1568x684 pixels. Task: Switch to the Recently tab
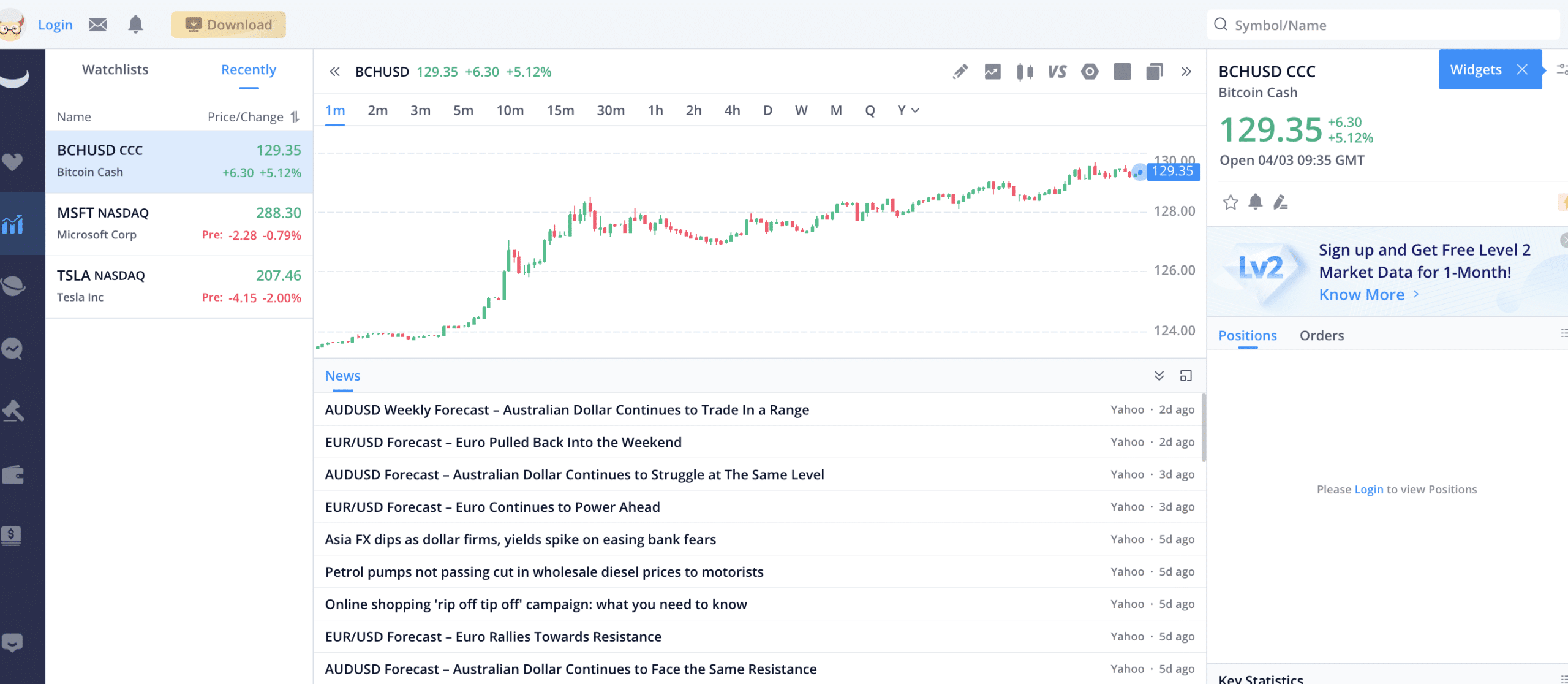pos(249,69)
